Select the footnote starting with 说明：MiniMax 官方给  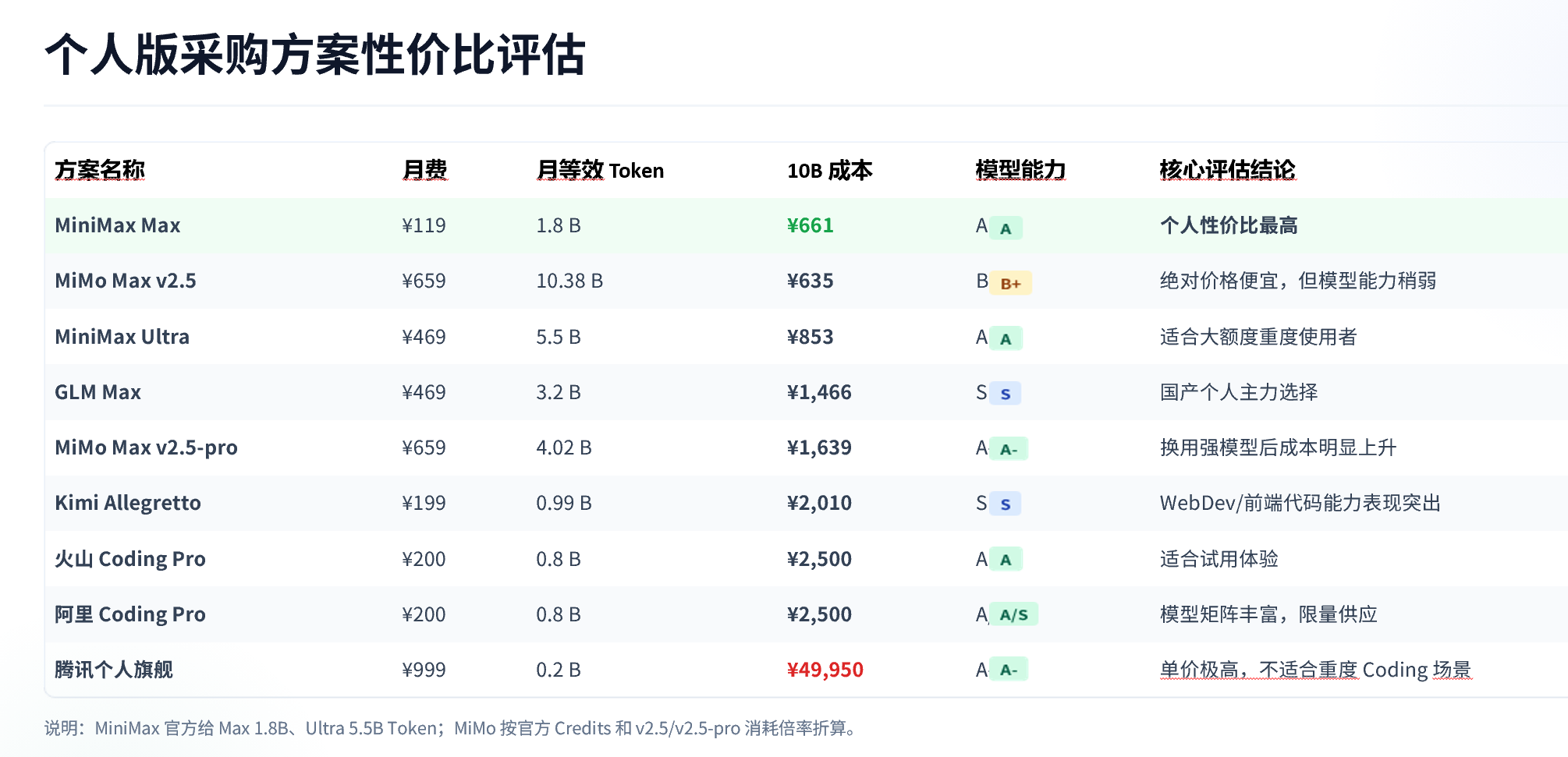click(x=452, y=728)
